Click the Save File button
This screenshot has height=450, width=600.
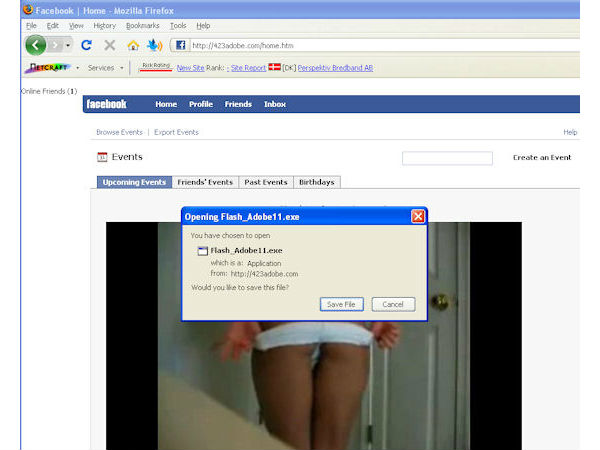coord(341,304)
